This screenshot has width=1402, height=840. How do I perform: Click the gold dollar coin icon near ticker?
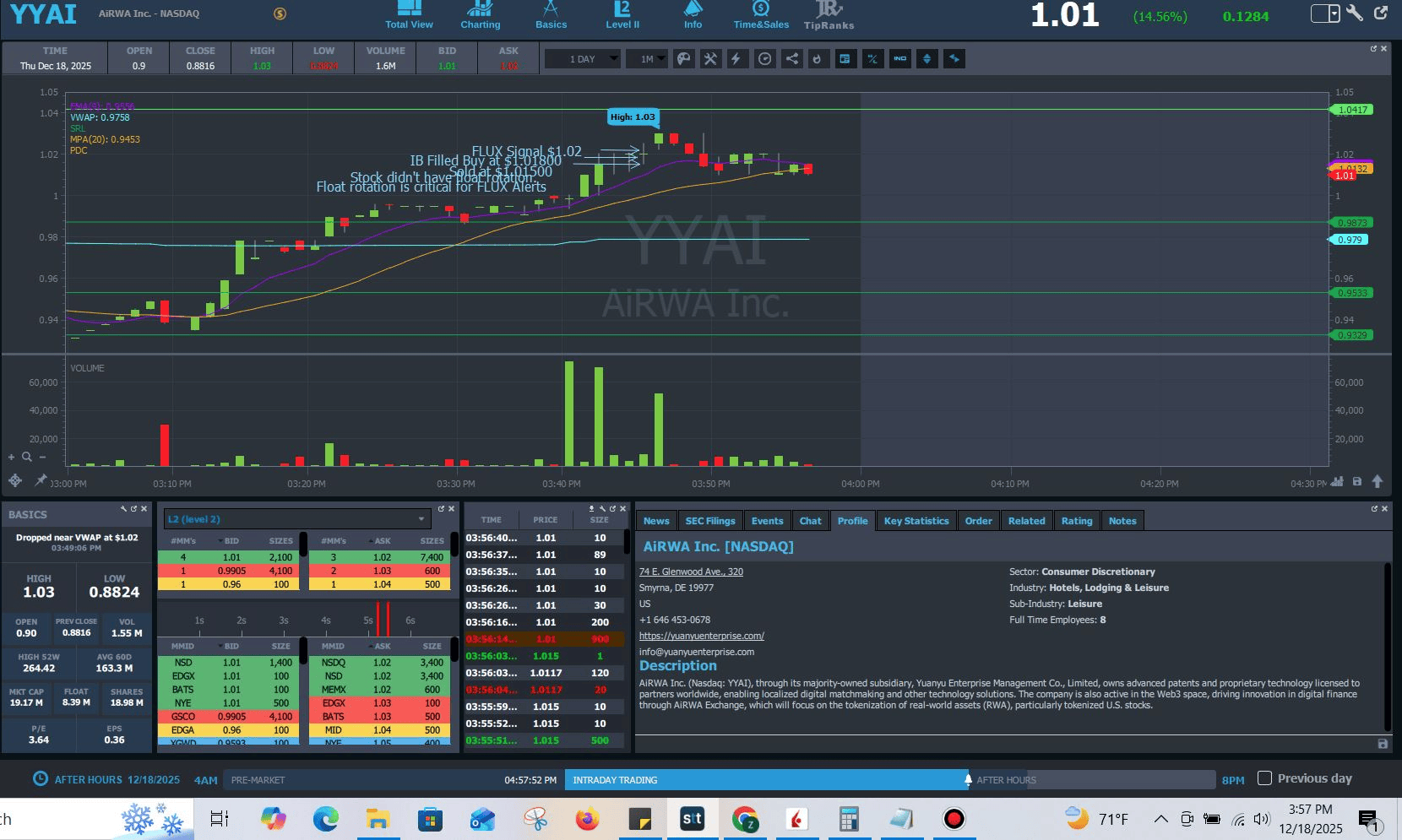pyautogui.click(x=280, y=14)
